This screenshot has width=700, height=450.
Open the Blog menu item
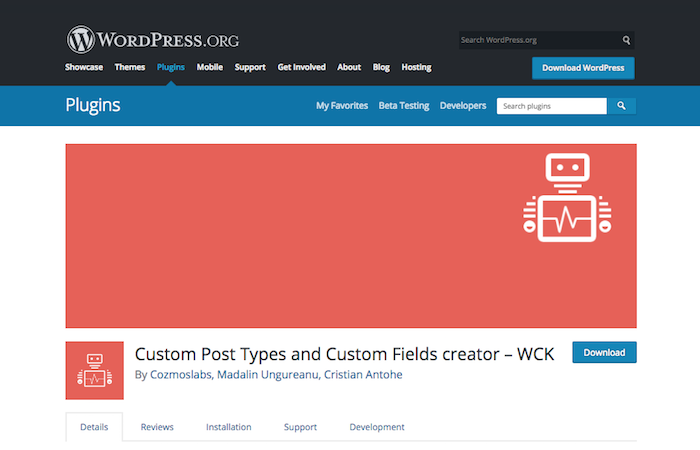click(x=381, y=67)
